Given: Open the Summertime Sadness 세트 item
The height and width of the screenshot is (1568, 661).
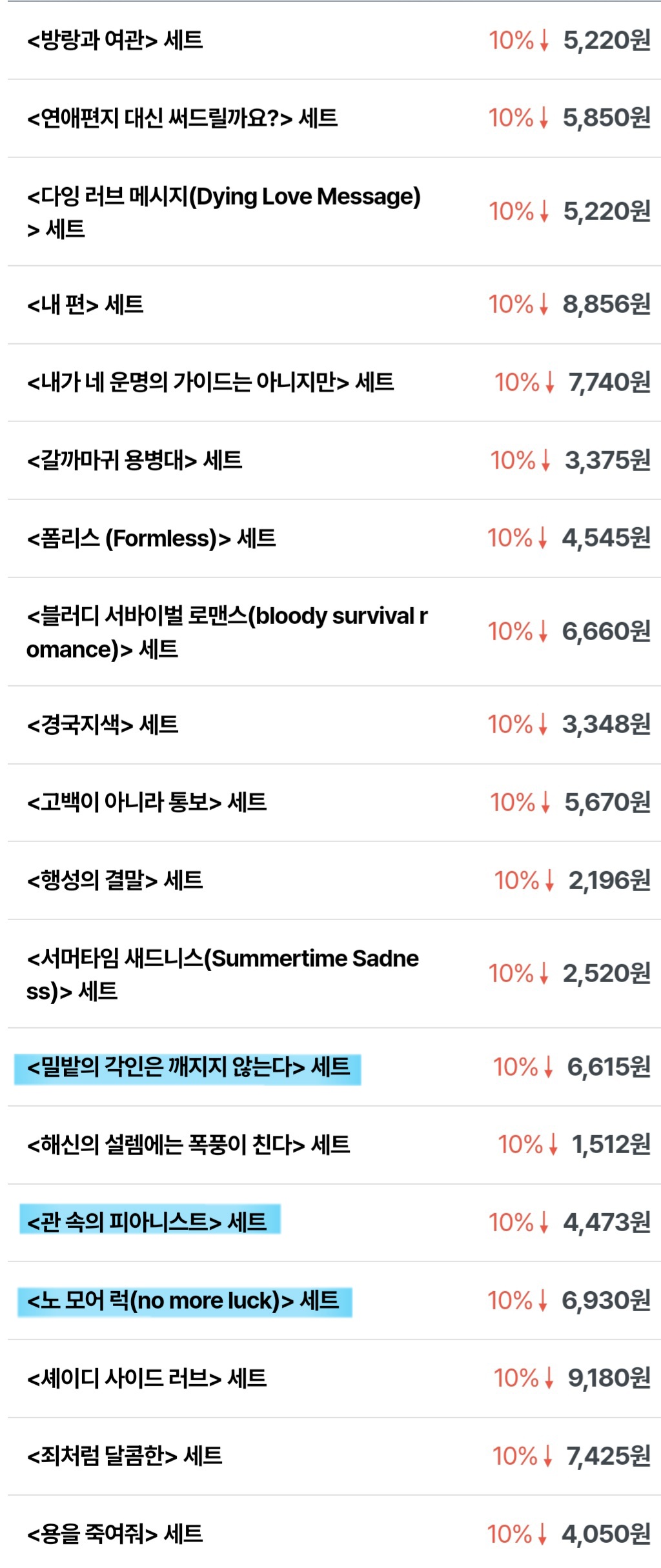Looking at the screenshot, I should click(x=222, y=974).
